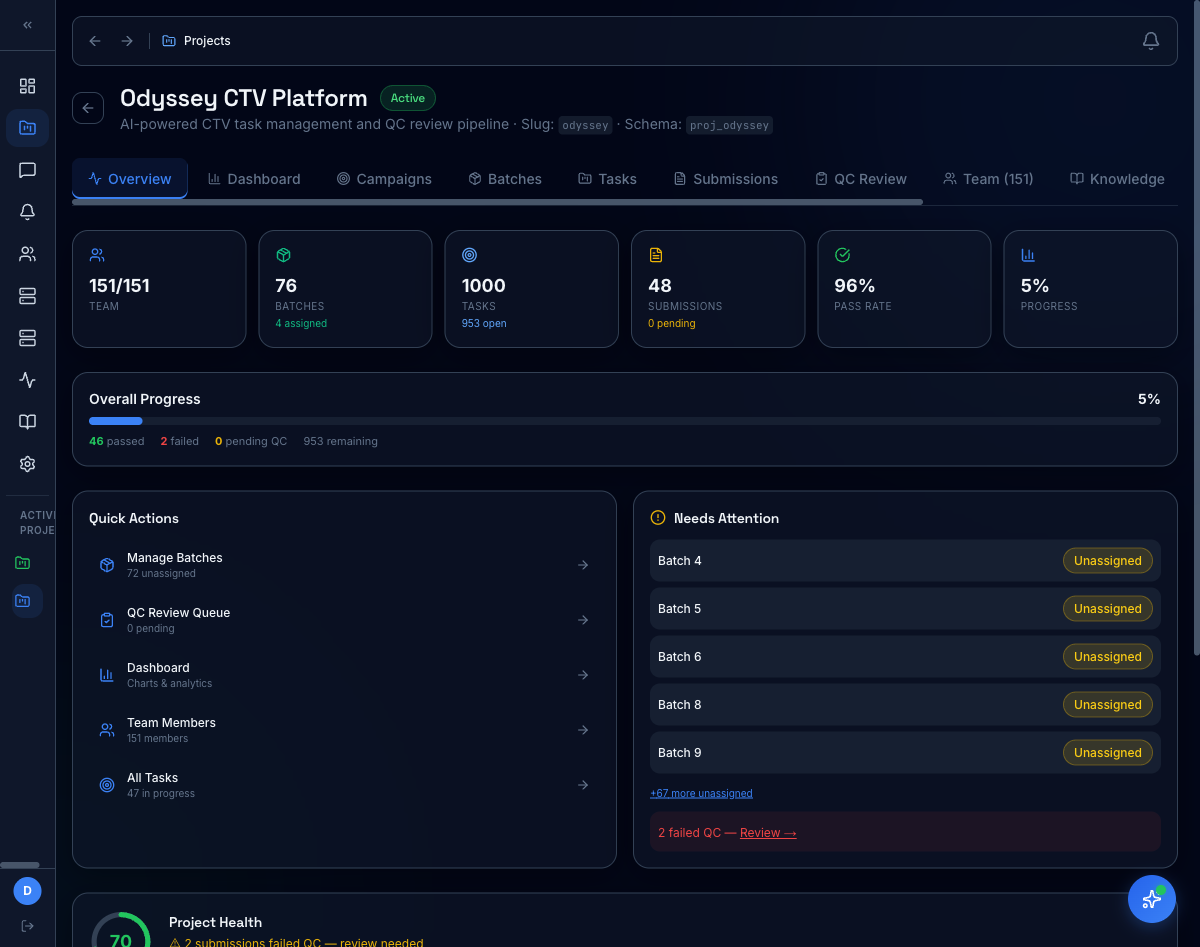The height and width of the screenshot is (947, 1200).
Task: Open the users icon in sidebar
Action: pos(27,254)
